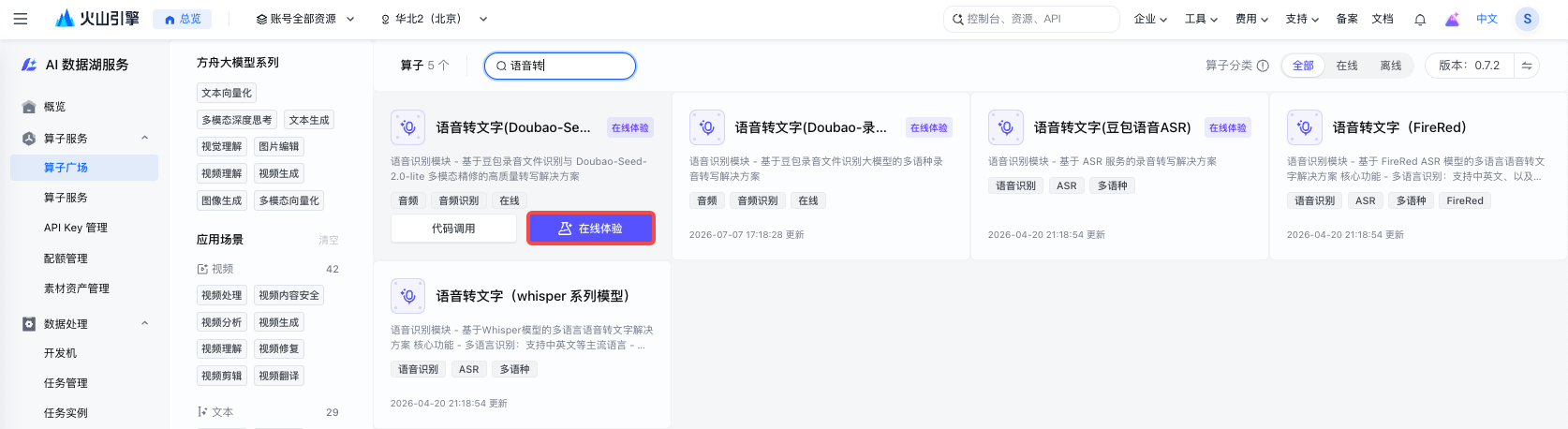This screenshot has width=1568, height=429.
Task: Toggle the 视频翻译 scene tag
Action: coord(279,376)
